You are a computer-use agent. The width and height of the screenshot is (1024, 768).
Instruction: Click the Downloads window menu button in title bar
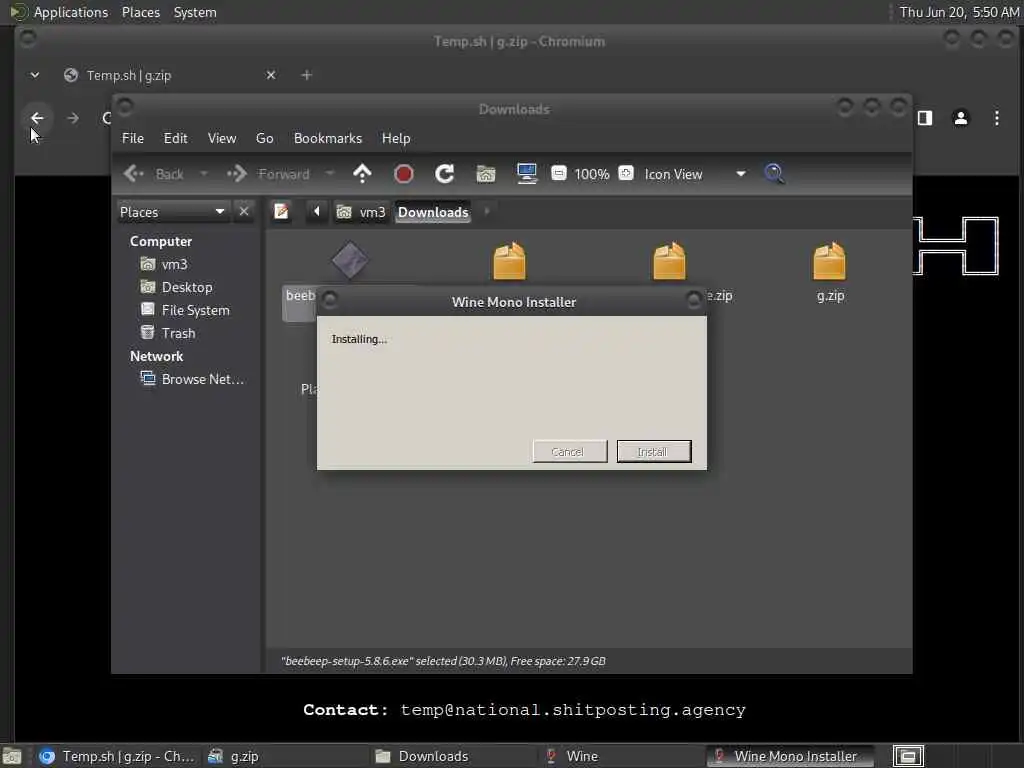[x=125, y=106]
